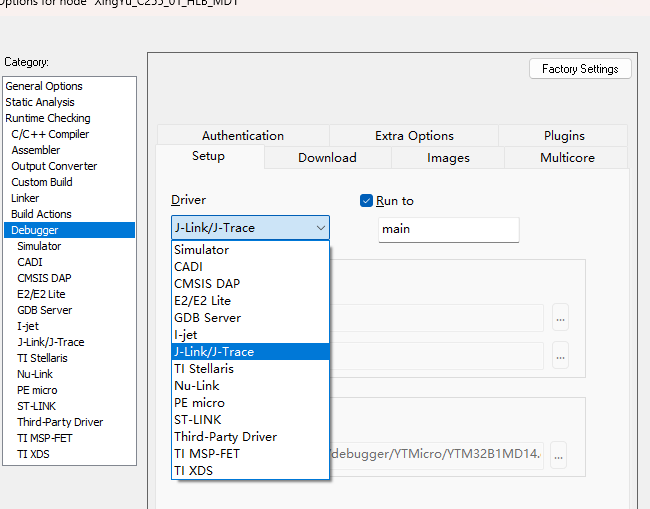Switch to the Multicore tab
Screen dimensions: 650x509
[567, 158]
